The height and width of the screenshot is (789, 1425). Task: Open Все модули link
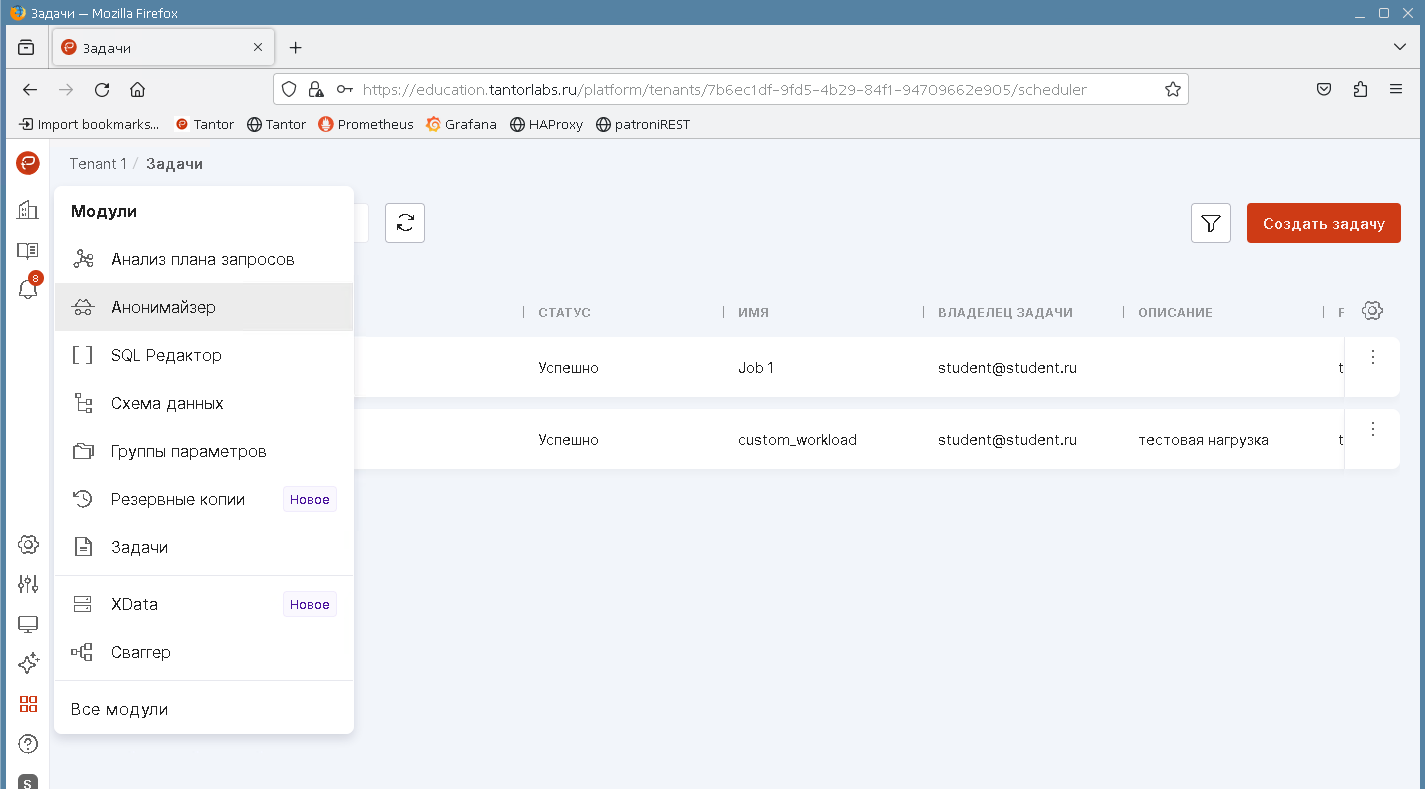[x=119, y=709]
